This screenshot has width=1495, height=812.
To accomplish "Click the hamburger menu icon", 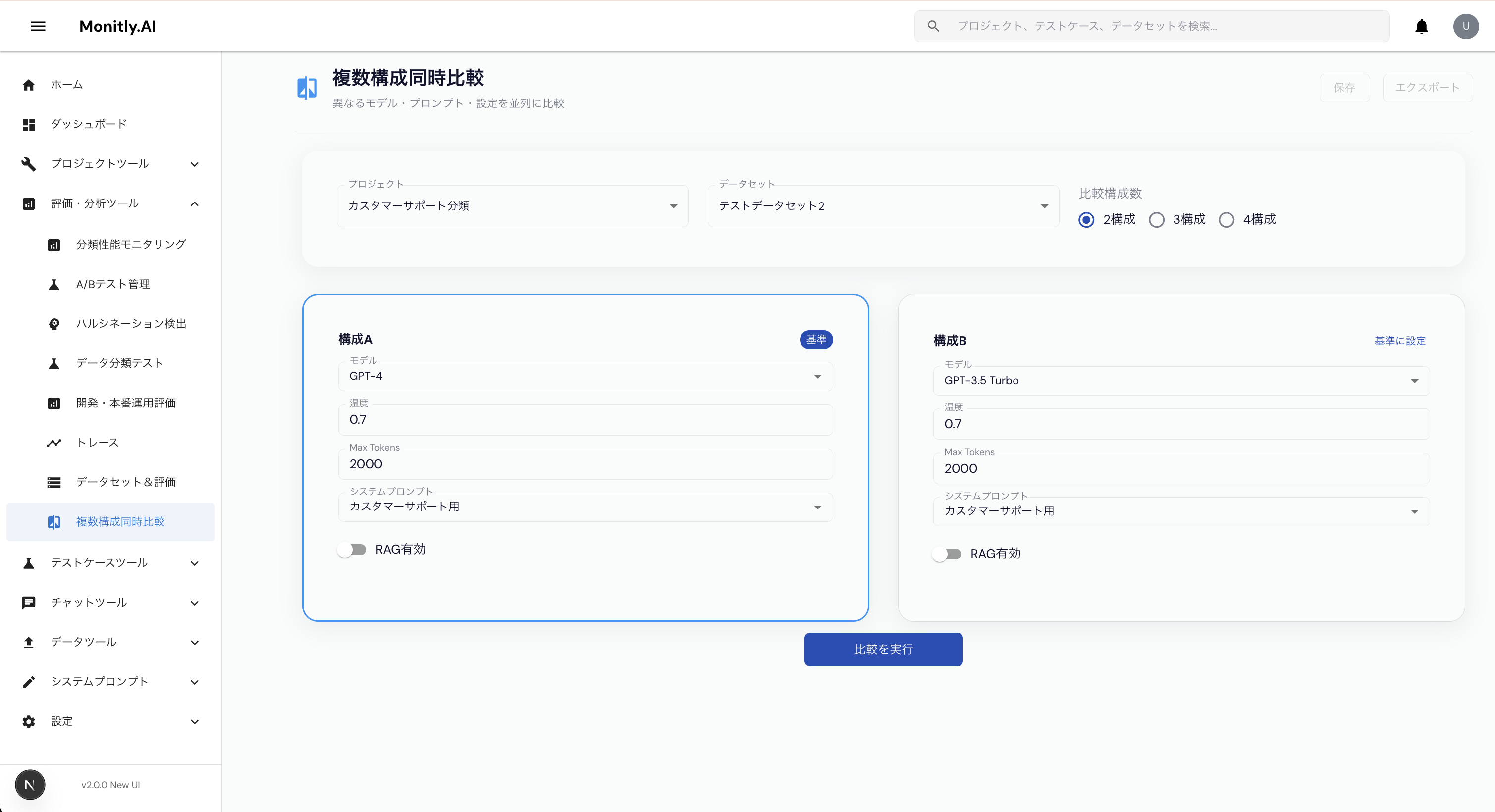I will (38, 26).
